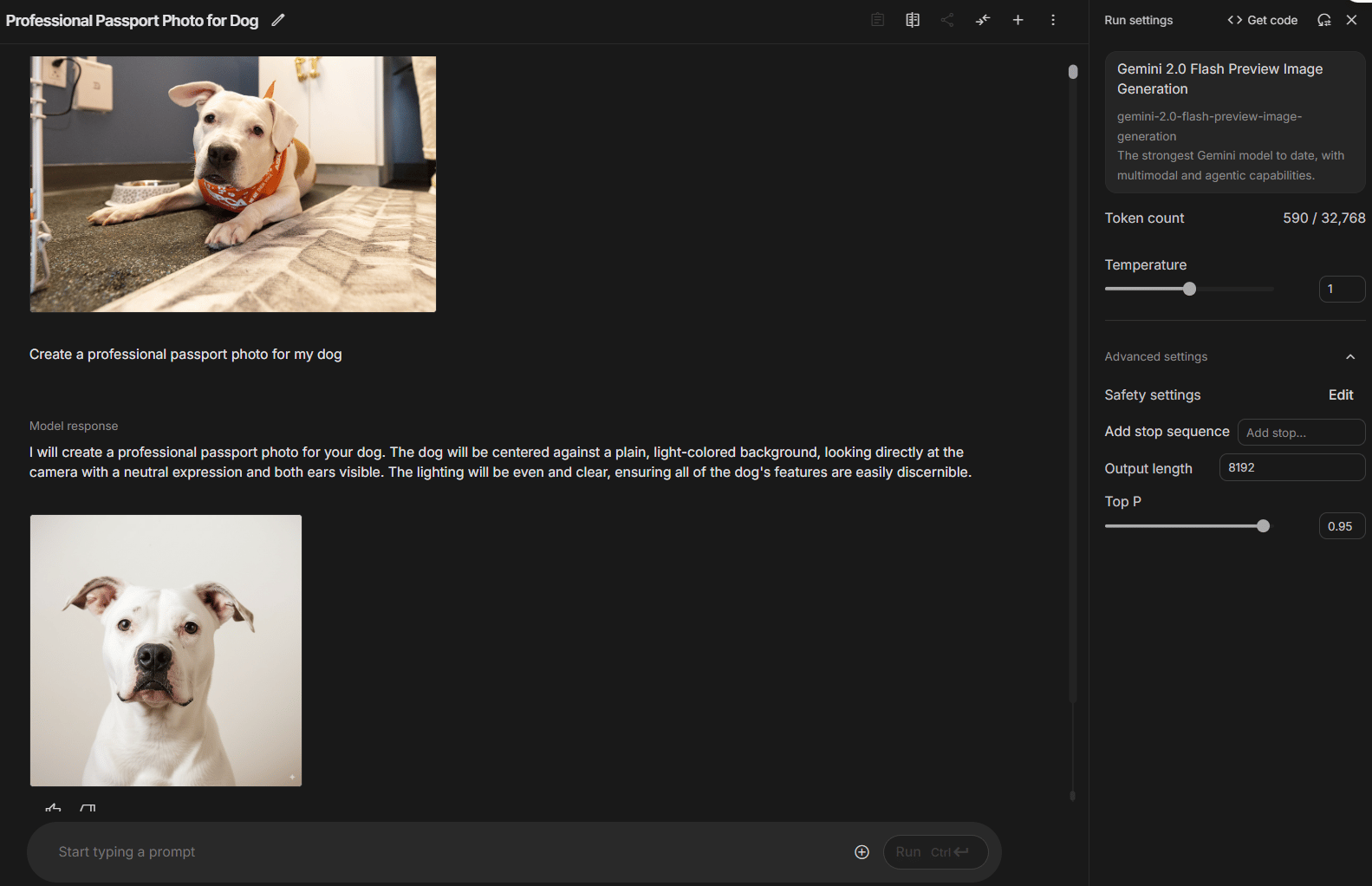This screenshot has width=1372, height=886.
Task: Click the Run button
Action: pos(935,852)
